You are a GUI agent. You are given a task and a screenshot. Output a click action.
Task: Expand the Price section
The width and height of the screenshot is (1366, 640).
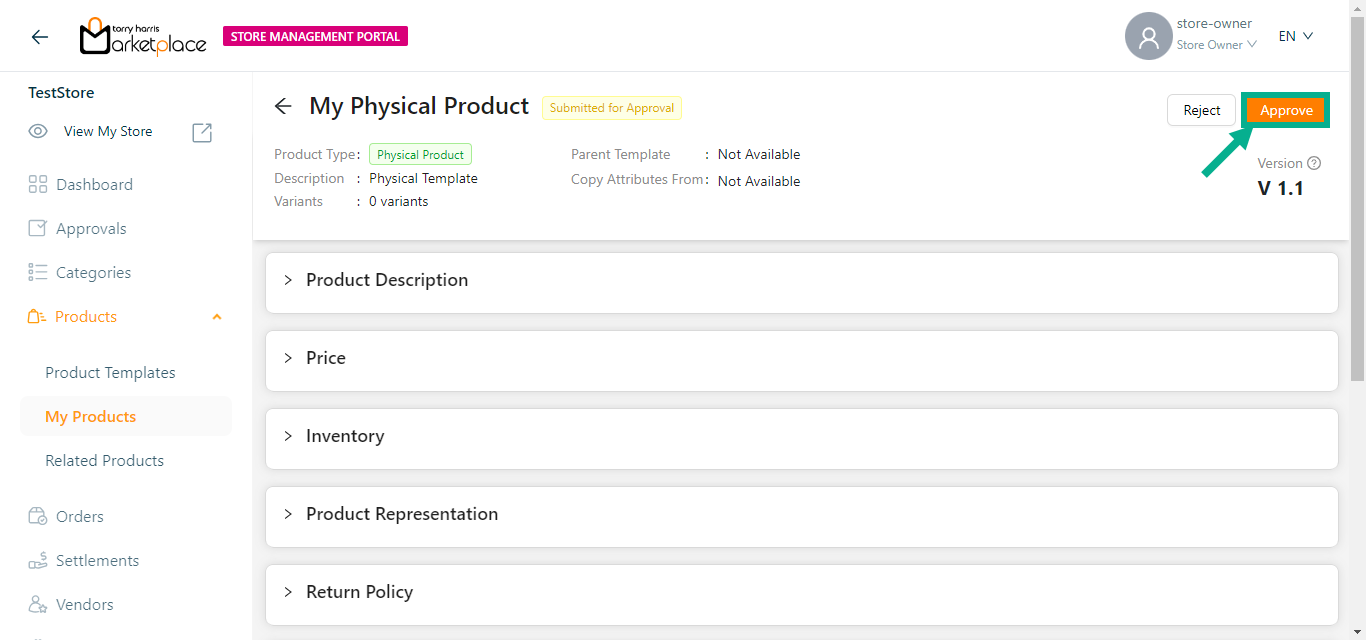pos(326,358)
